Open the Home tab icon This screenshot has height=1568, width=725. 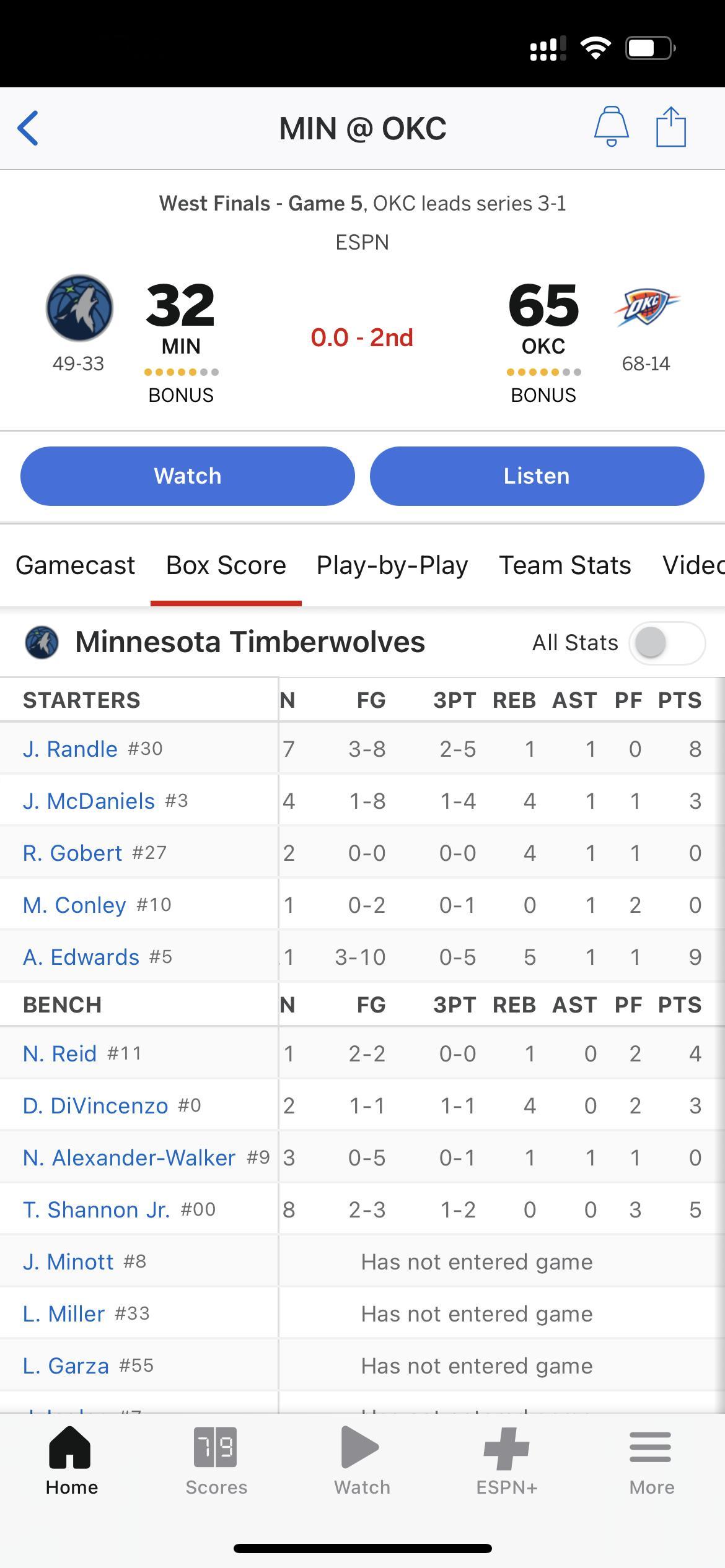[71, 1460]
